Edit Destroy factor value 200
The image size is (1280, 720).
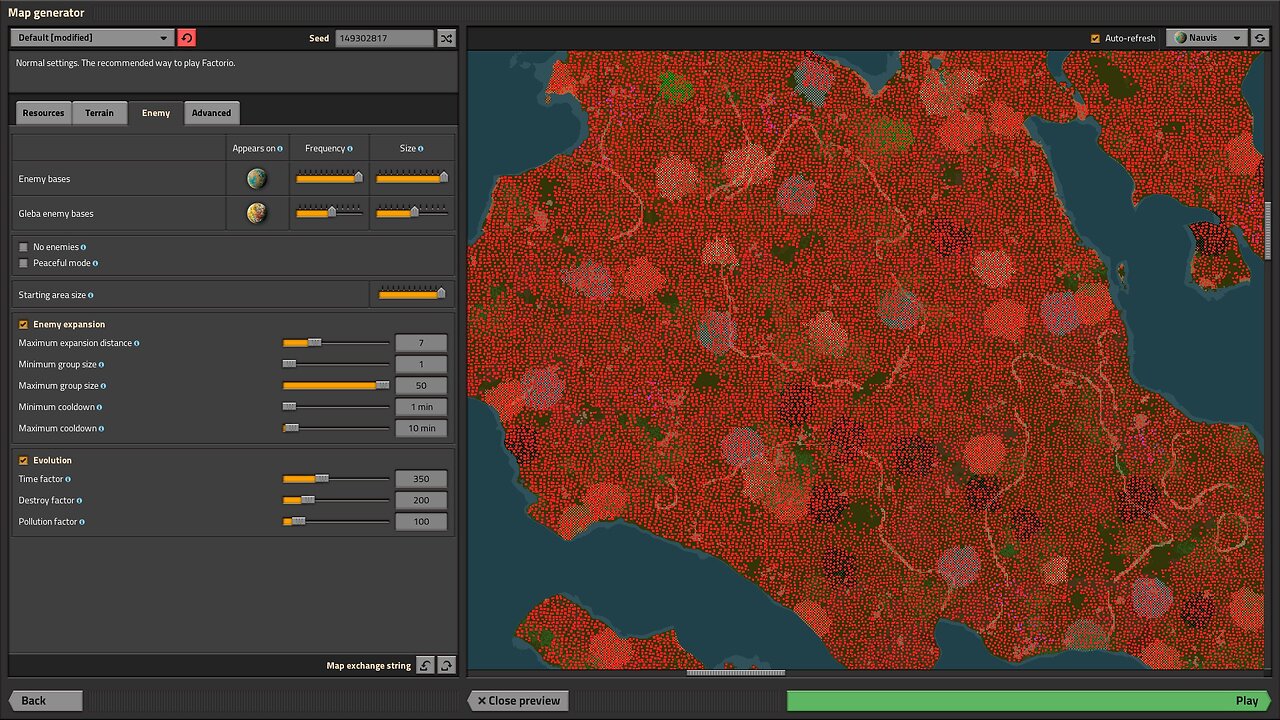pyautogui.click(x=421, y=500)
